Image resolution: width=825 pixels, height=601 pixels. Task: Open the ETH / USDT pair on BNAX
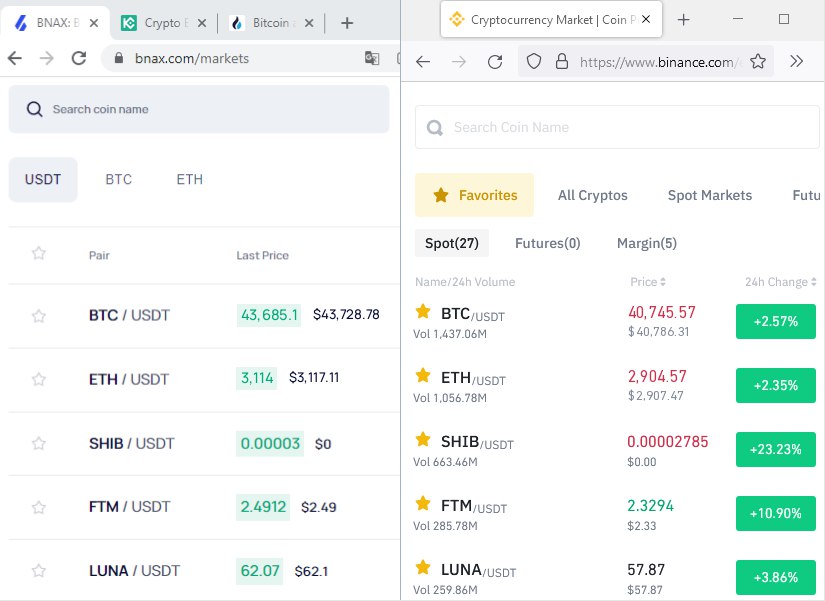pos(129,379)
